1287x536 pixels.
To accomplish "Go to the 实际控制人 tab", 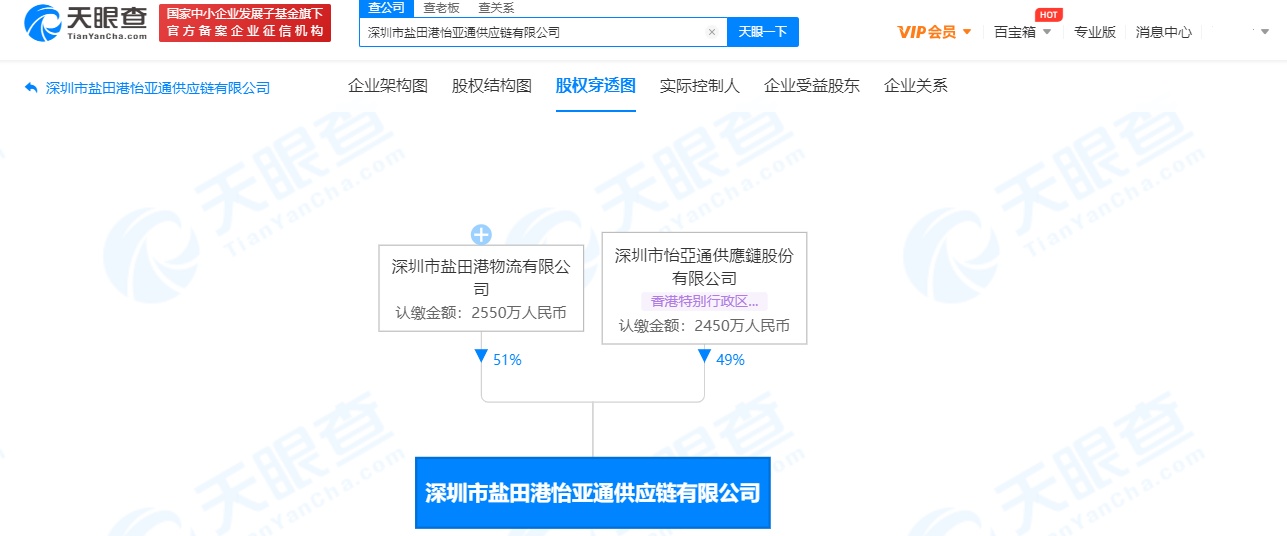I will point(700,86).
